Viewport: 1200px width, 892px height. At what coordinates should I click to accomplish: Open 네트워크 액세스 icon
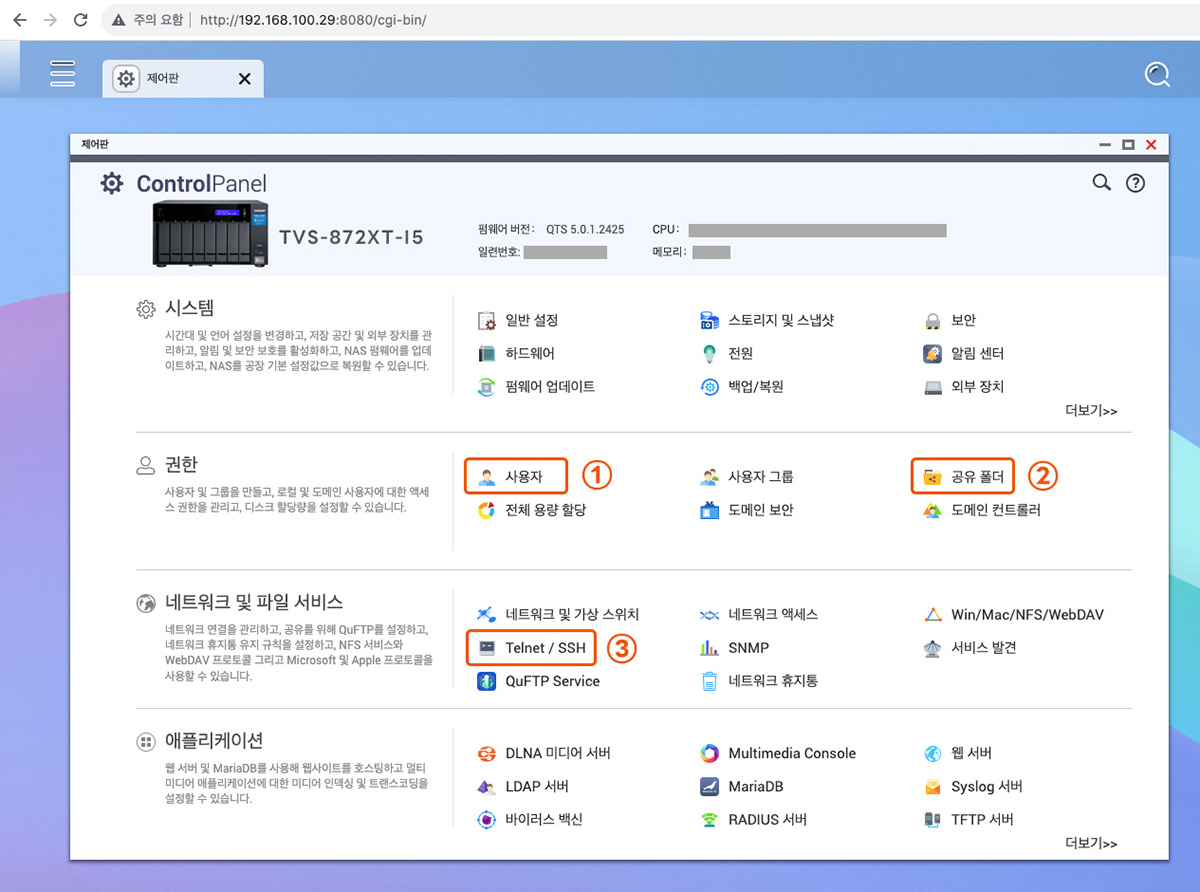point(710,615)
